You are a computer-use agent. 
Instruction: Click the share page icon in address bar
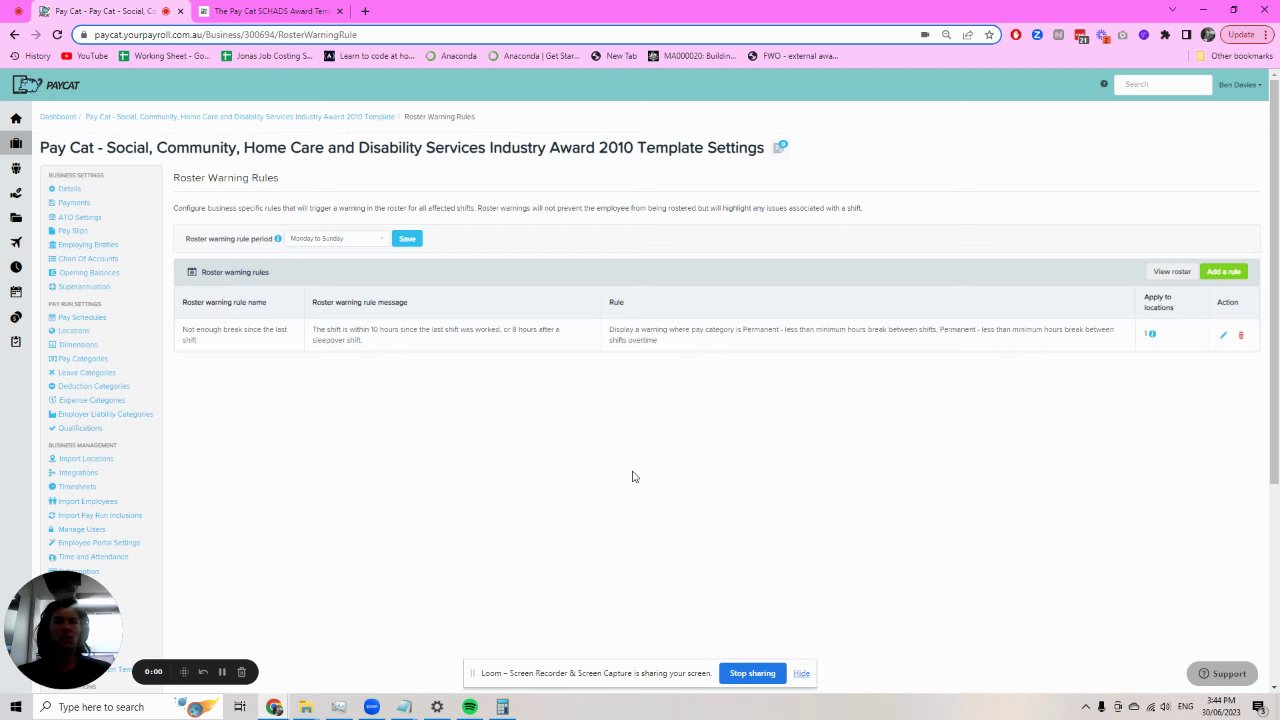(x=968, y=34)
